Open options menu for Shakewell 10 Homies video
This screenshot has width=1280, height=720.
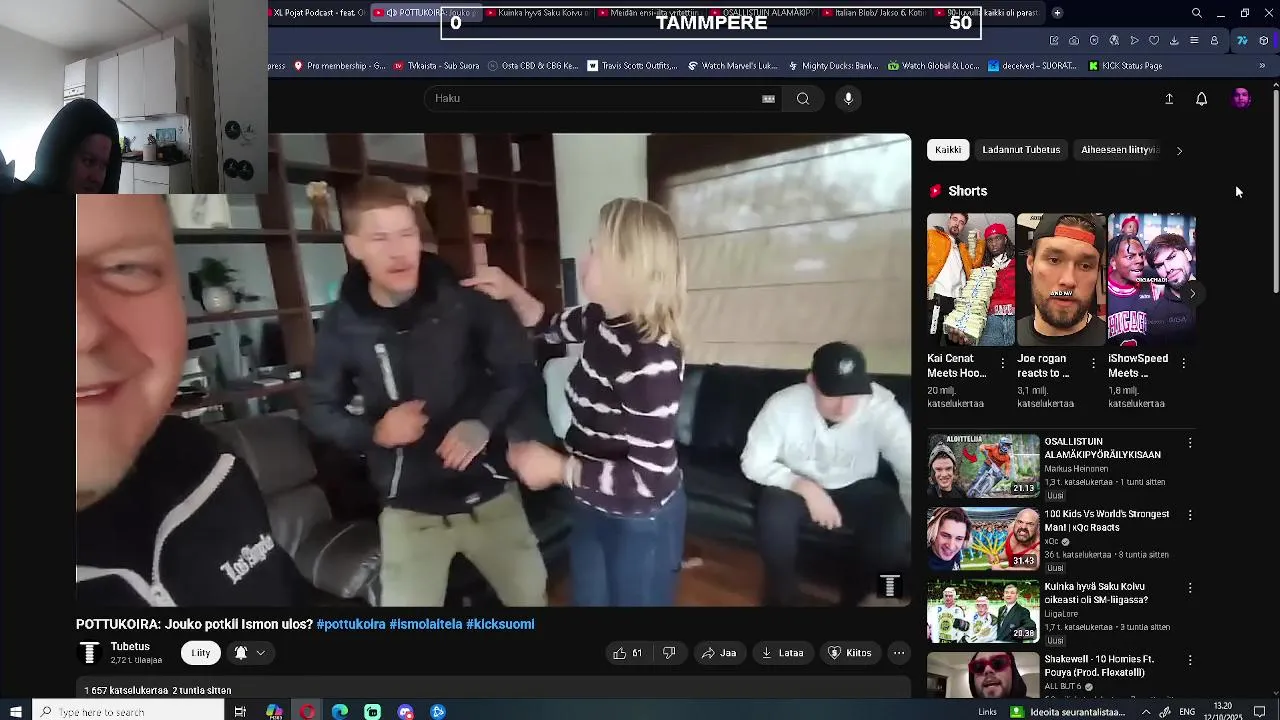[x=1190, y=660]
